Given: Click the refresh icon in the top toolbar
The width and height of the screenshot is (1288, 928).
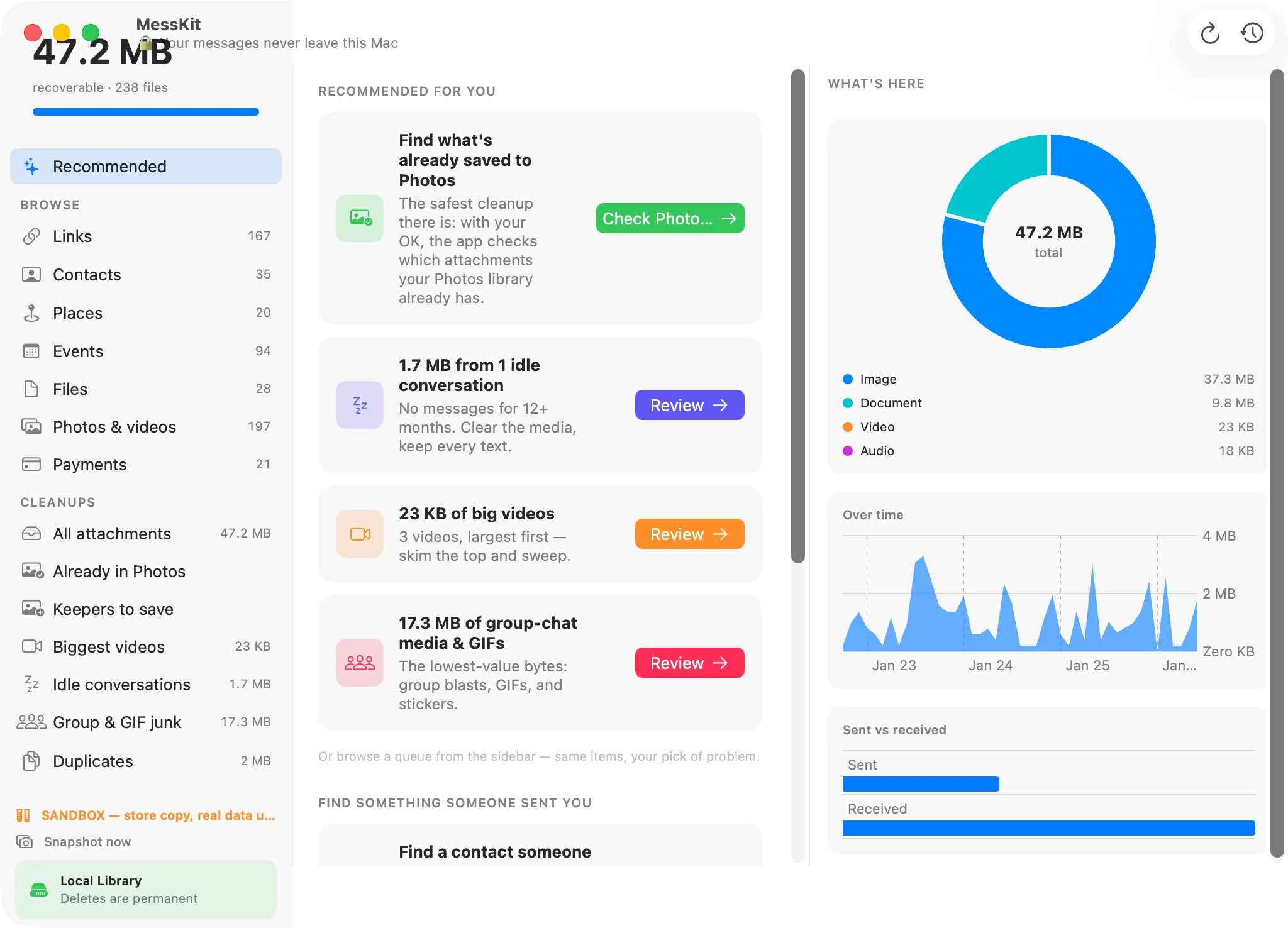Looking at the screenshot, I should (1210, 33).
